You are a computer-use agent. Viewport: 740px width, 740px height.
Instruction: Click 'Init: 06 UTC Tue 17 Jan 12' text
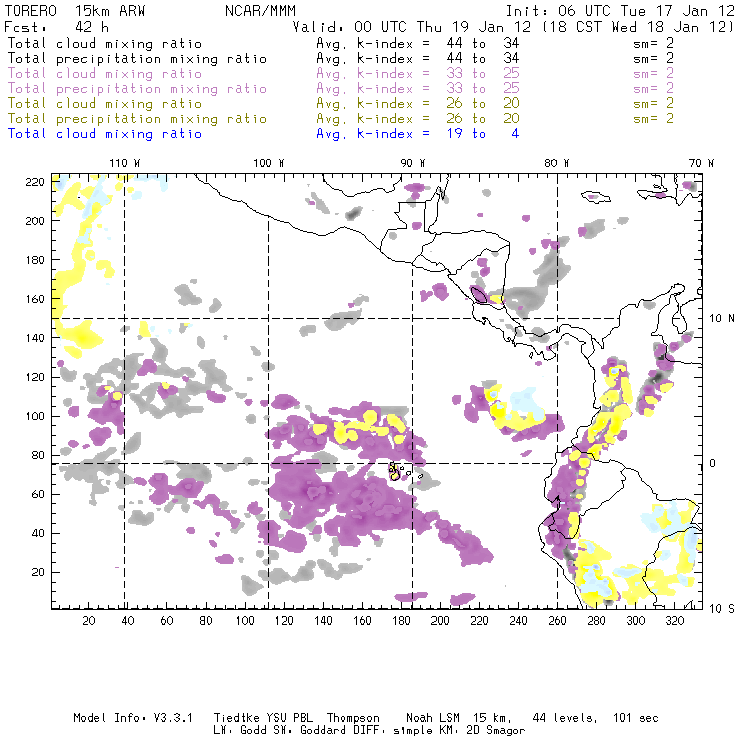620,11
